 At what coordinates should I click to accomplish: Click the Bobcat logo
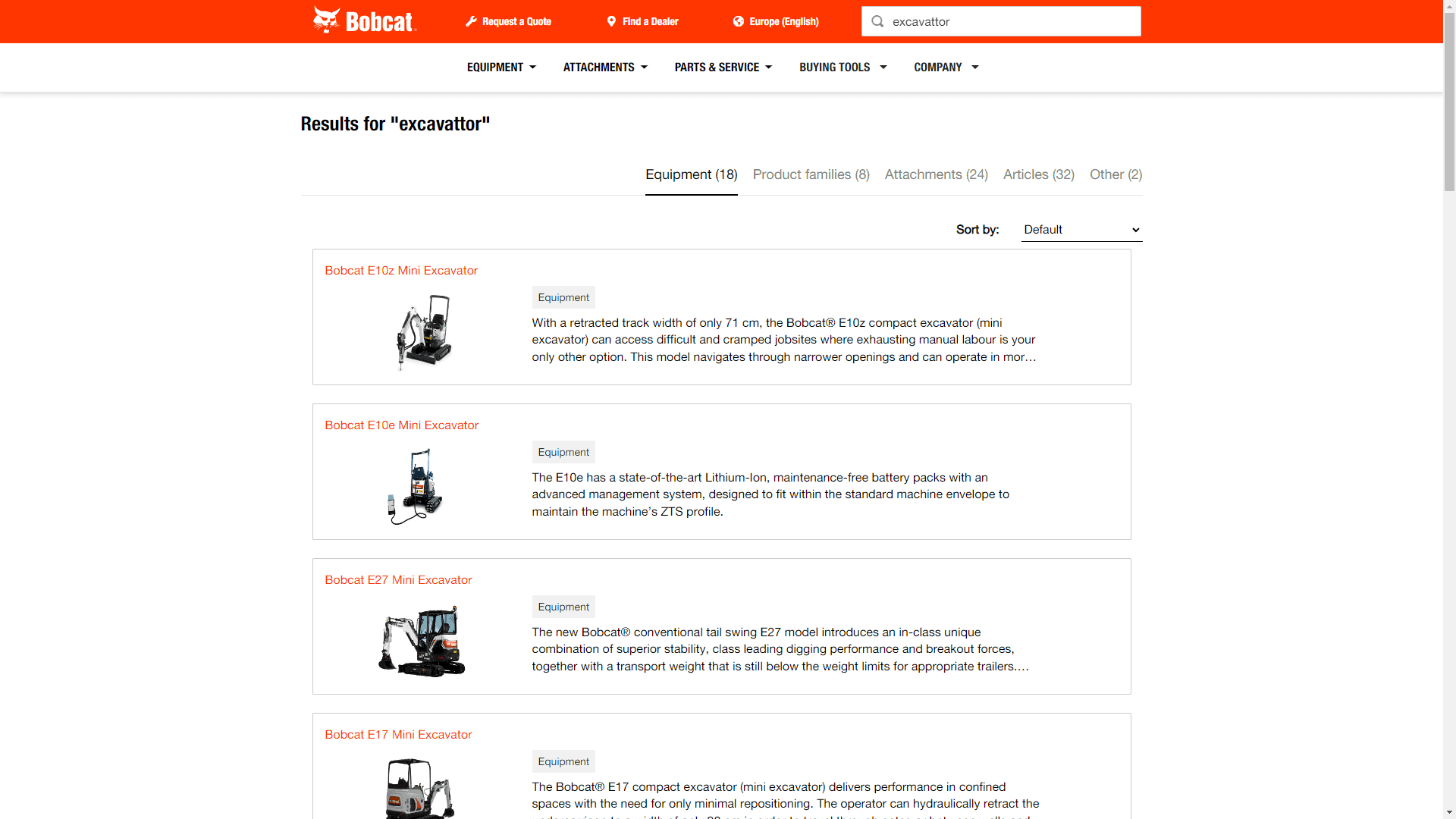pyautogui.click(x=364, y=20)
